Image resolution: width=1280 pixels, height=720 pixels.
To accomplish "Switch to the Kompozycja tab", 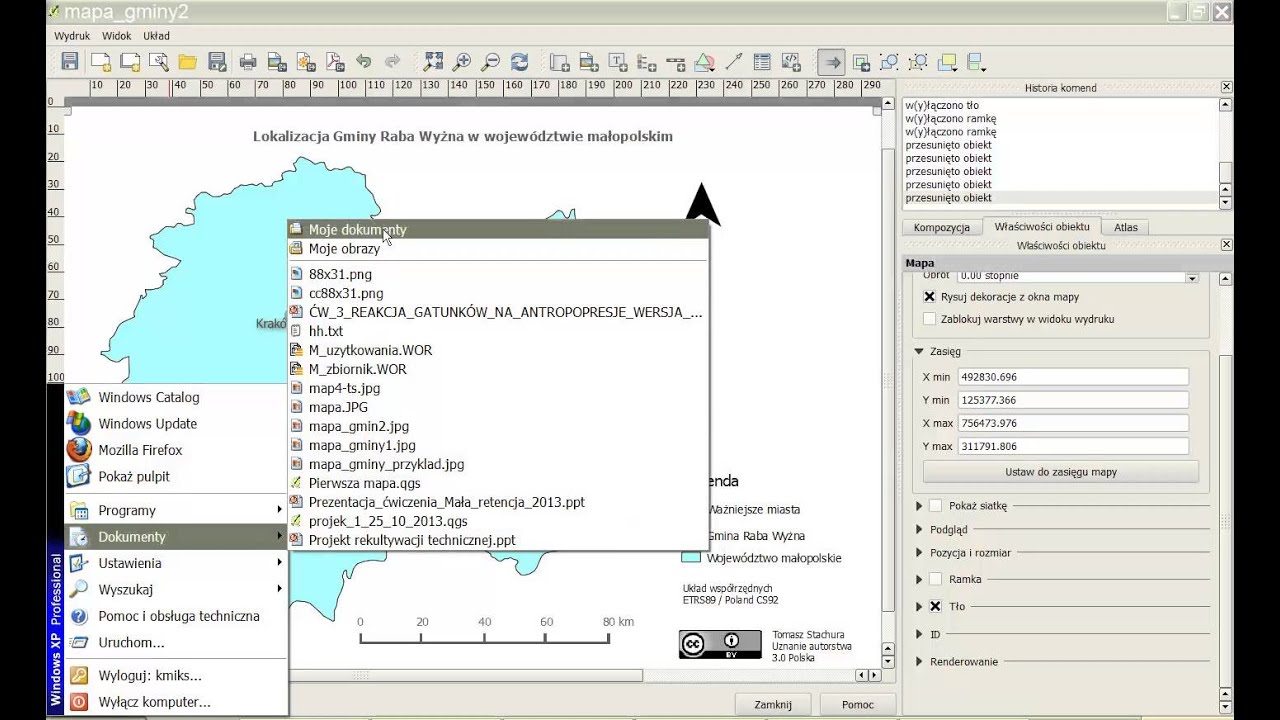I will tap(942, 227).
